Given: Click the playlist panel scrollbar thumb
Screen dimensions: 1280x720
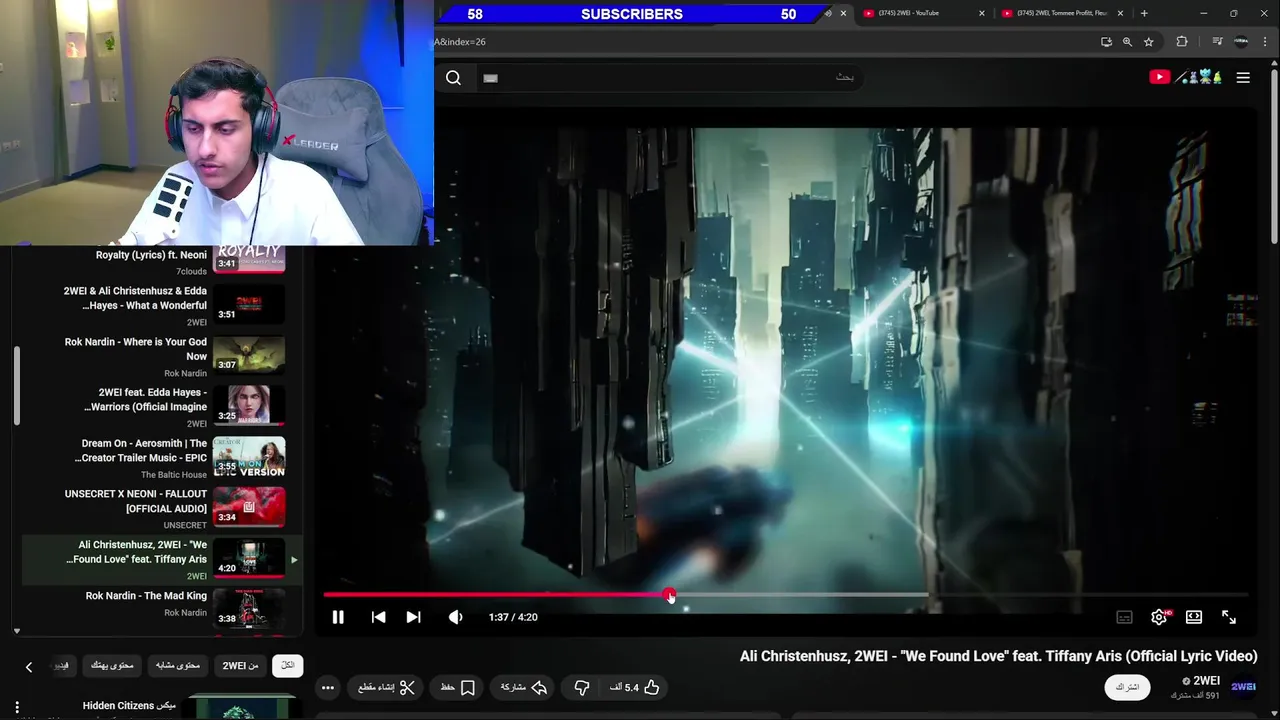Looking at the screenshot, I should (x=17, y=386).
